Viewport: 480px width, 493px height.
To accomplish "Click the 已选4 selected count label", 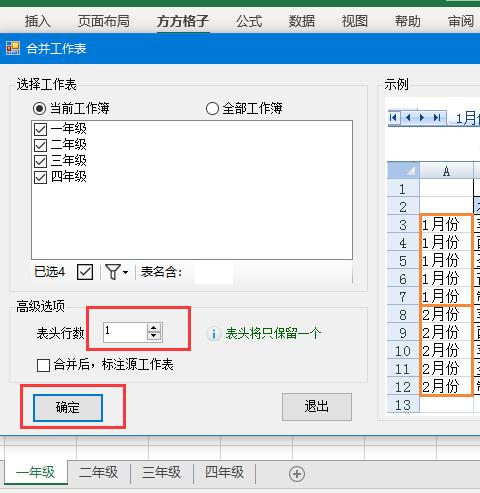I will coord(49,272).
